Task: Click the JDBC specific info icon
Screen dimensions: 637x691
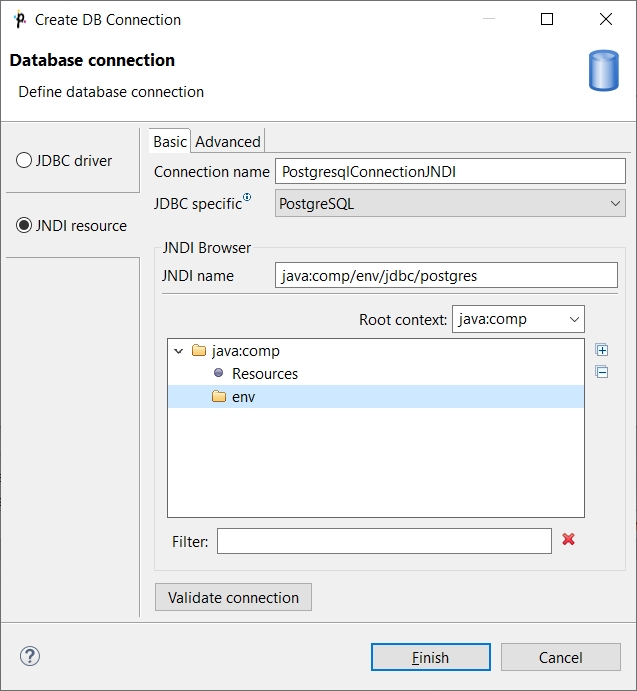Action: click(247, 198)
